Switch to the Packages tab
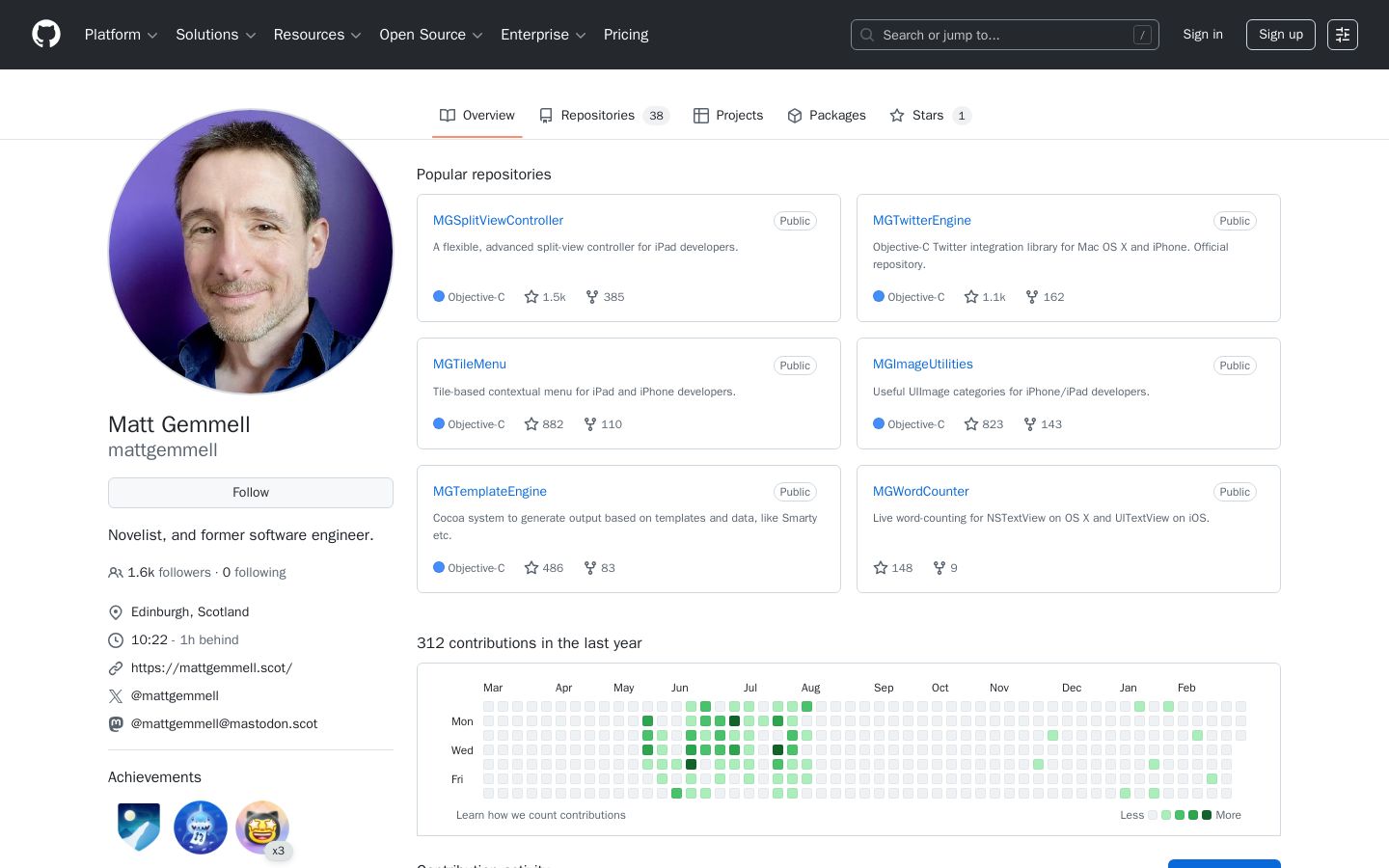The width and height of the screenshot is (1389, 868). 827,116
